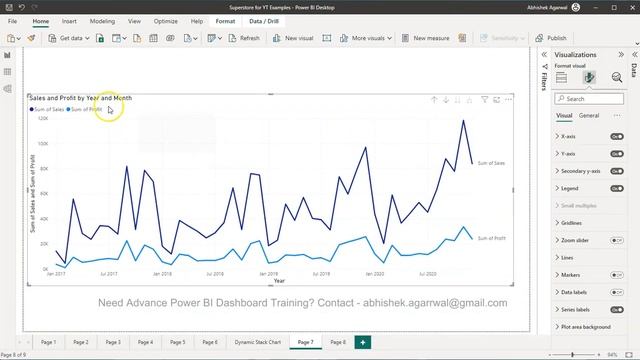Image resolution: width=640 pixels, height=360 pixels.
Task: Go to next level in hierarchy icon
Action: point(458,100)
